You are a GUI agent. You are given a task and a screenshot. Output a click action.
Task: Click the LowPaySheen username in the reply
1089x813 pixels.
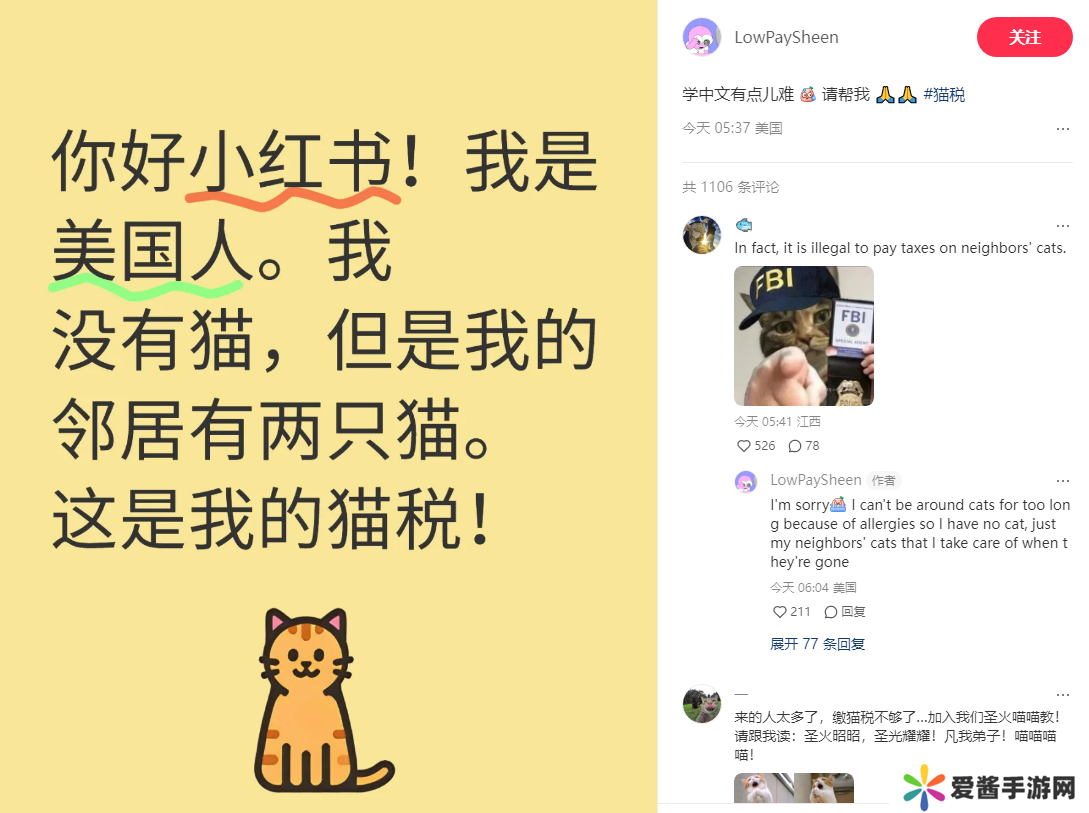pos(815,480)
